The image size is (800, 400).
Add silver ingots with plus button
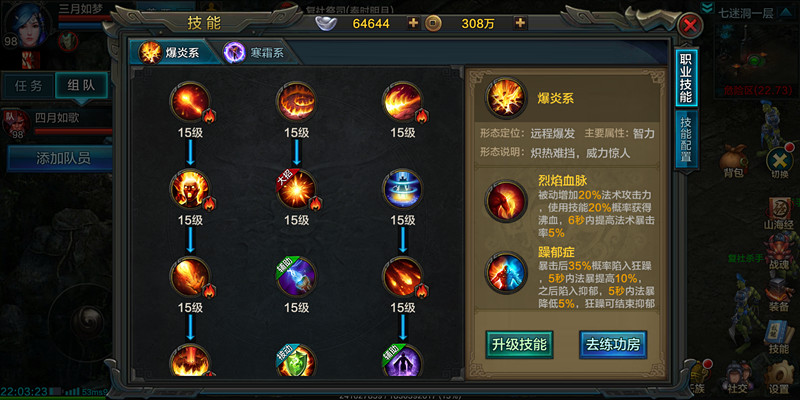(413, 23)
